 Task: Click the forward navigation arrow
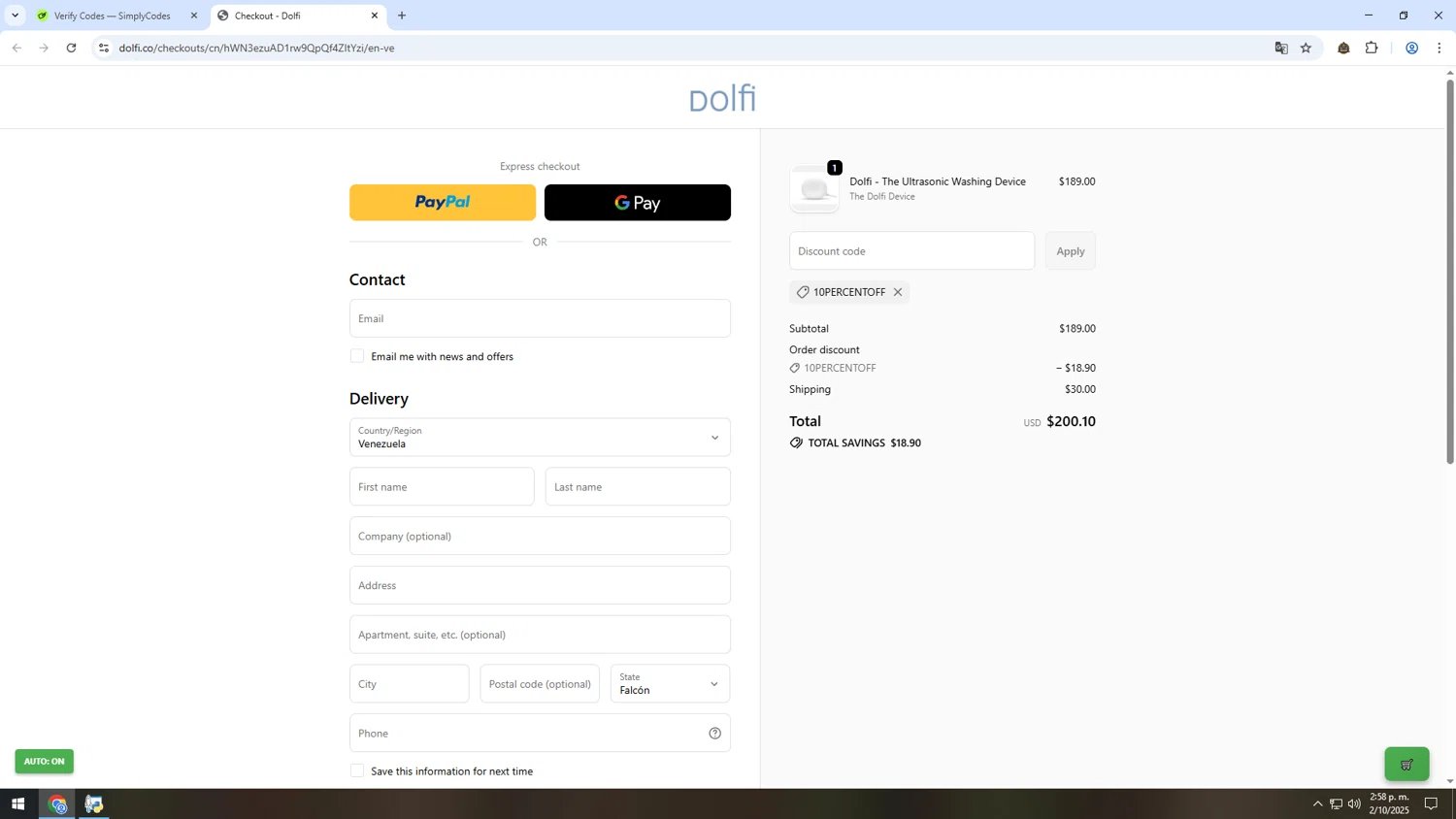pyautogui.click(x=44, y=48)
